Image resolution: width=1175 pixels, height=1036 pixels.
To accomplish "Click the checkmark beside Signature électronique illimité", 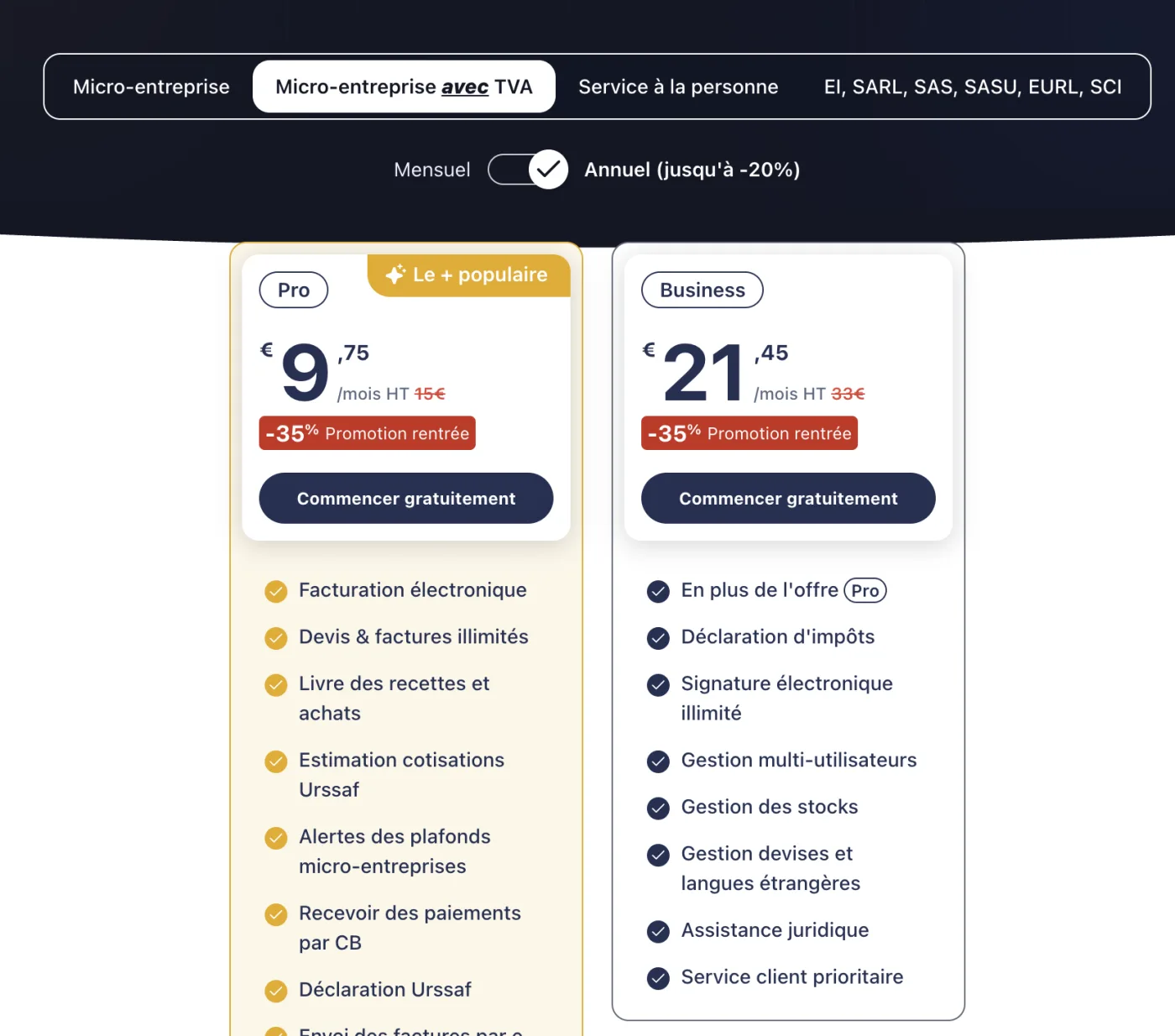I will [659, 686].
